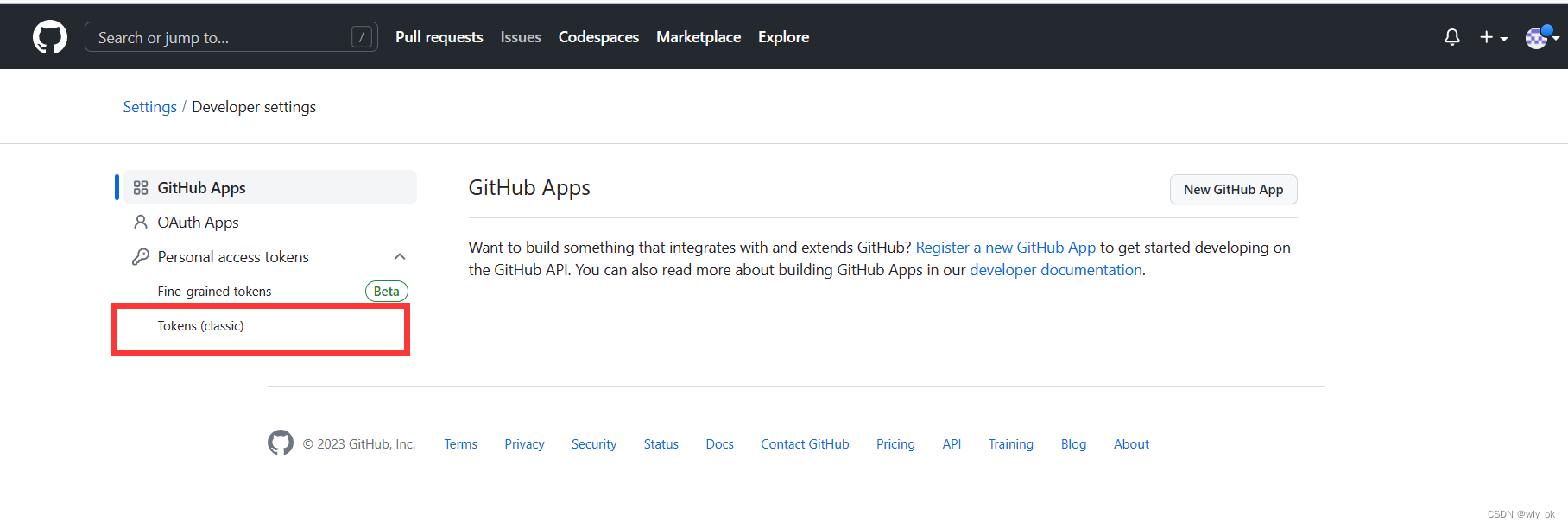Open the Pricing footer link
This screenshot has width=1568, height=528.
(x=895, y=444)
